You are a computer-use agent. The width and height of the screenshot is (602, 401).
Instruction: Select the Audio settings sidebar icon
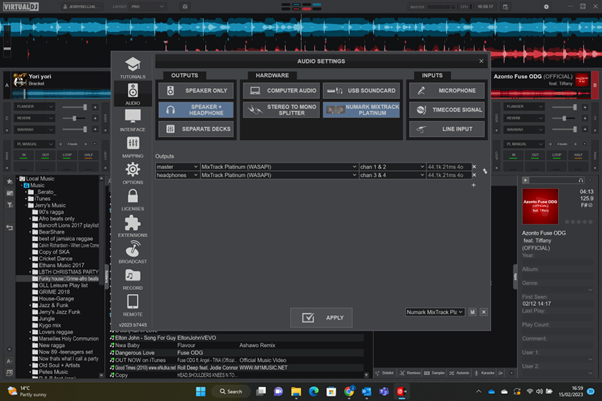[x=132, y=94]
